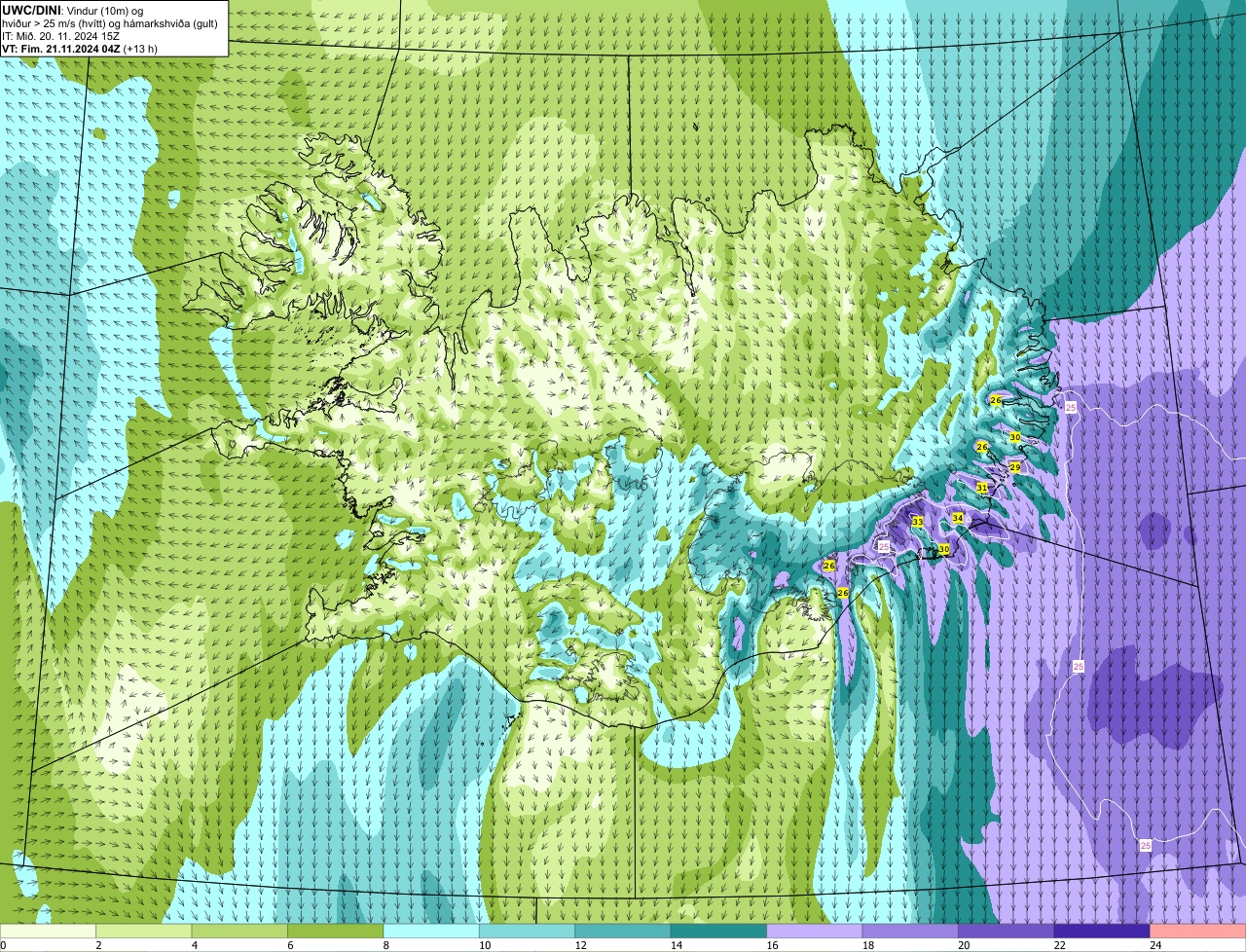Screen dimensions: 1246x952
Task: Click the 10–12 m/s turquoise swatch
Action: [x=527, y=931]
